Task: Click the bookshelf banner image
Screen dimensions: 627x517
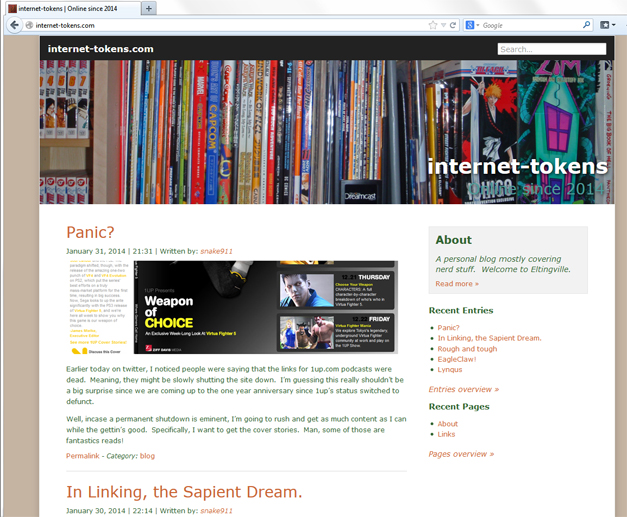Action: click(x=327, y=132)
